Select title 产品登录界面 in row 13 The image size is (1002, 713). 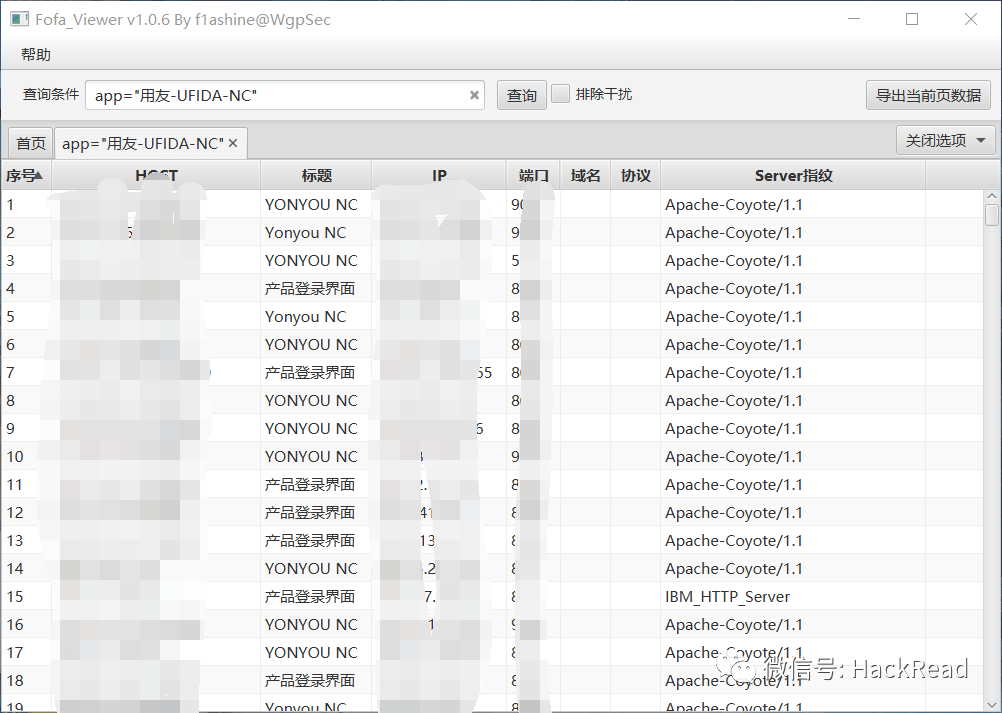tap(310, 540)
